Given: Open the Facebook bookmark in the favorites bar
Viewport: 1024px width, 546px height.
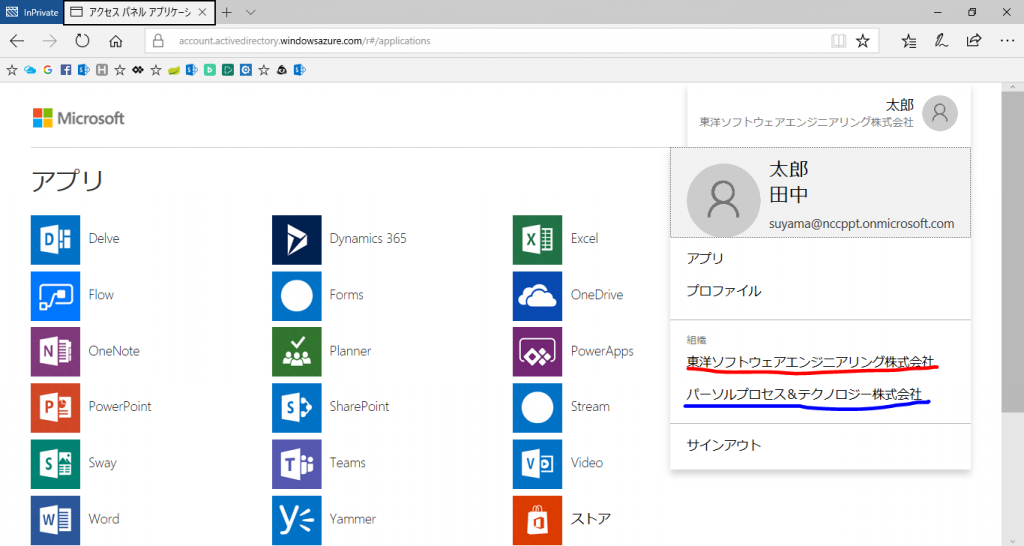Looking at the screenshot, I should point(65,70).
